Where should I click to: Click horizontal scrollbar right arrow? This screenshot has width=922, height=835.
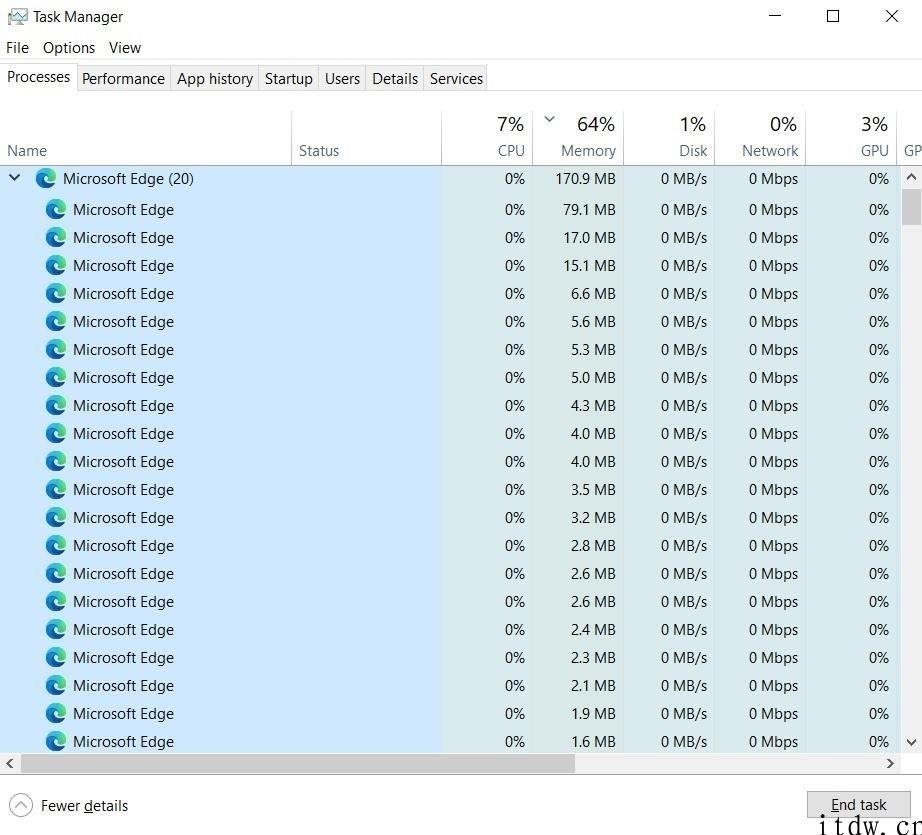click(x=890, y=763)
